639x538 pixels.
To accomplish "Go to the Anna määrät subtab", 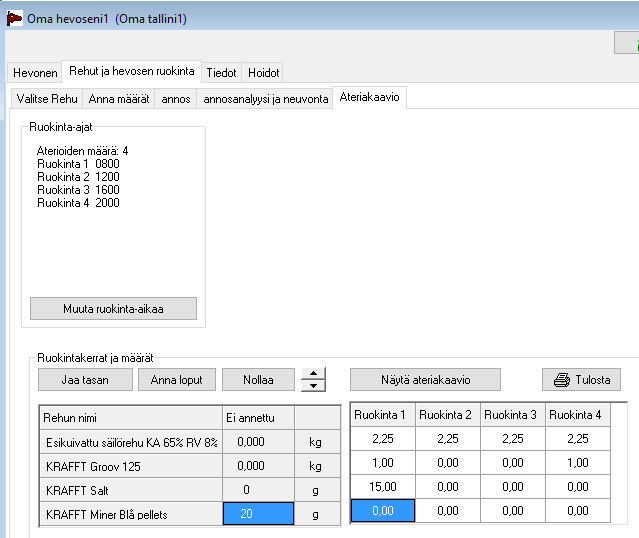I will [x=118, y=99].
